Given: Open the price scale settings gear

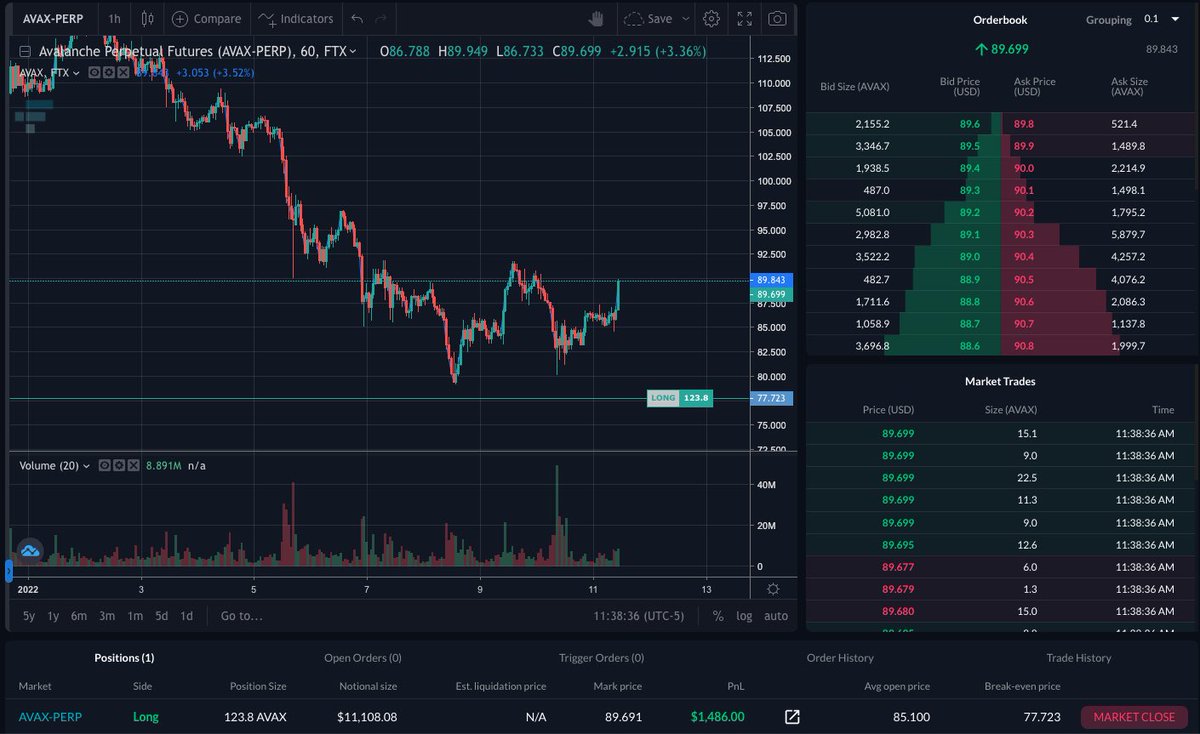Looking at the screenshot, I should click(x=773, y=590).
